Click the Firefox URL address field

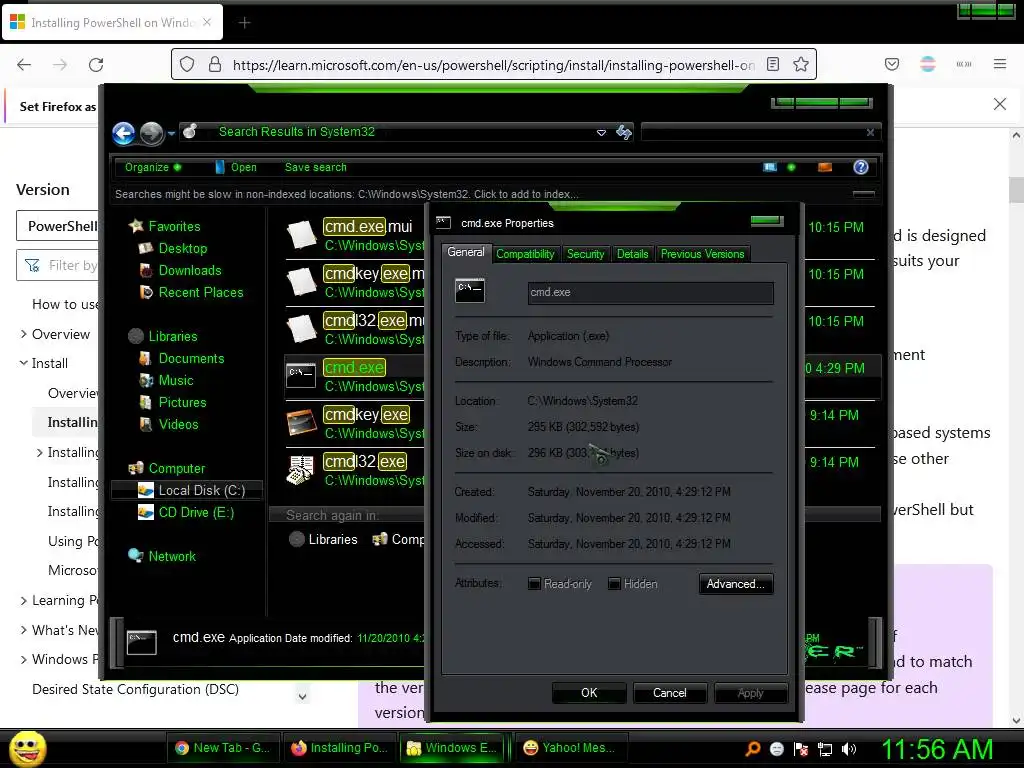[493, 65]
